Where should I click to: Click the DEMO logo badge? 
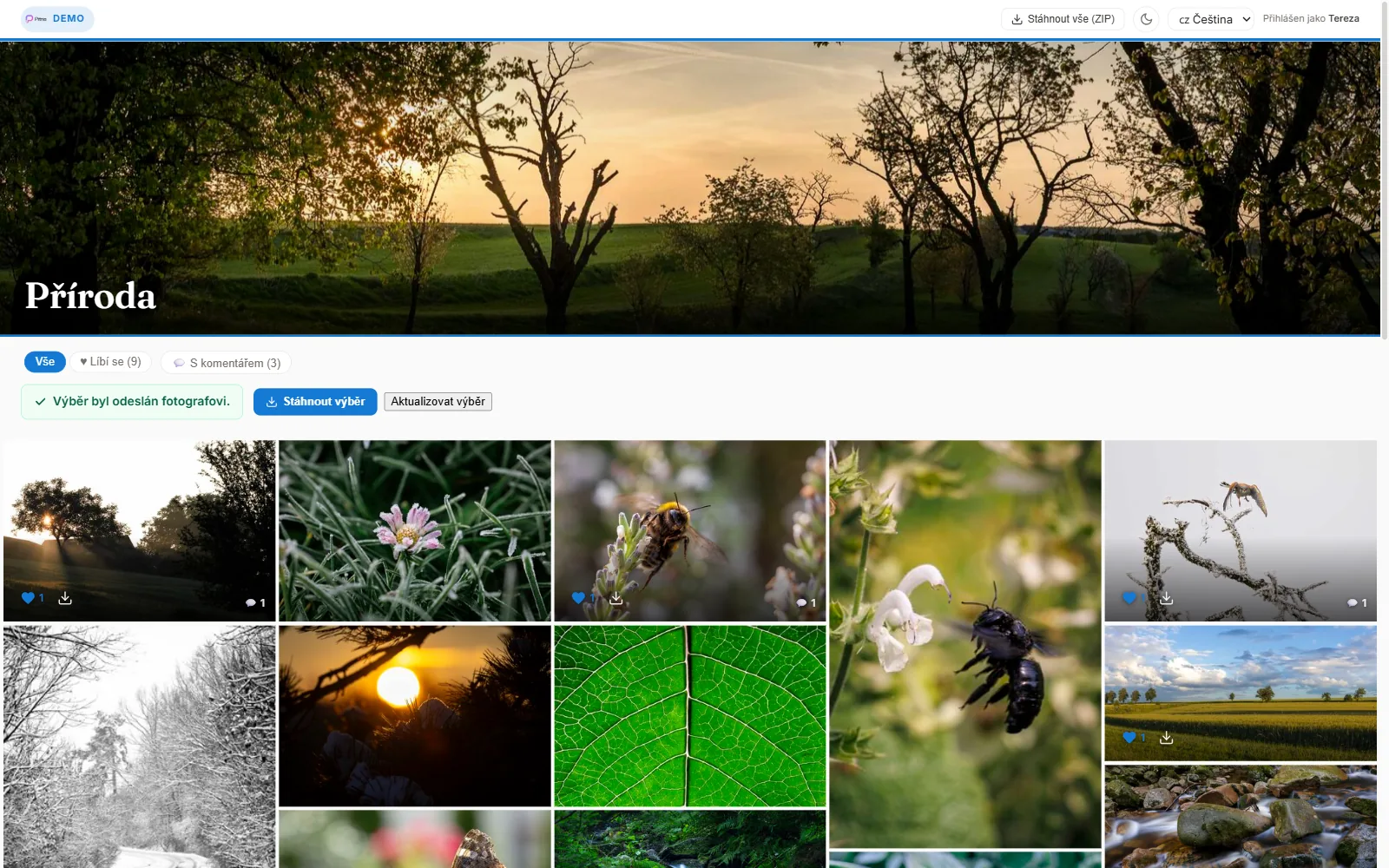click(57, 18)
